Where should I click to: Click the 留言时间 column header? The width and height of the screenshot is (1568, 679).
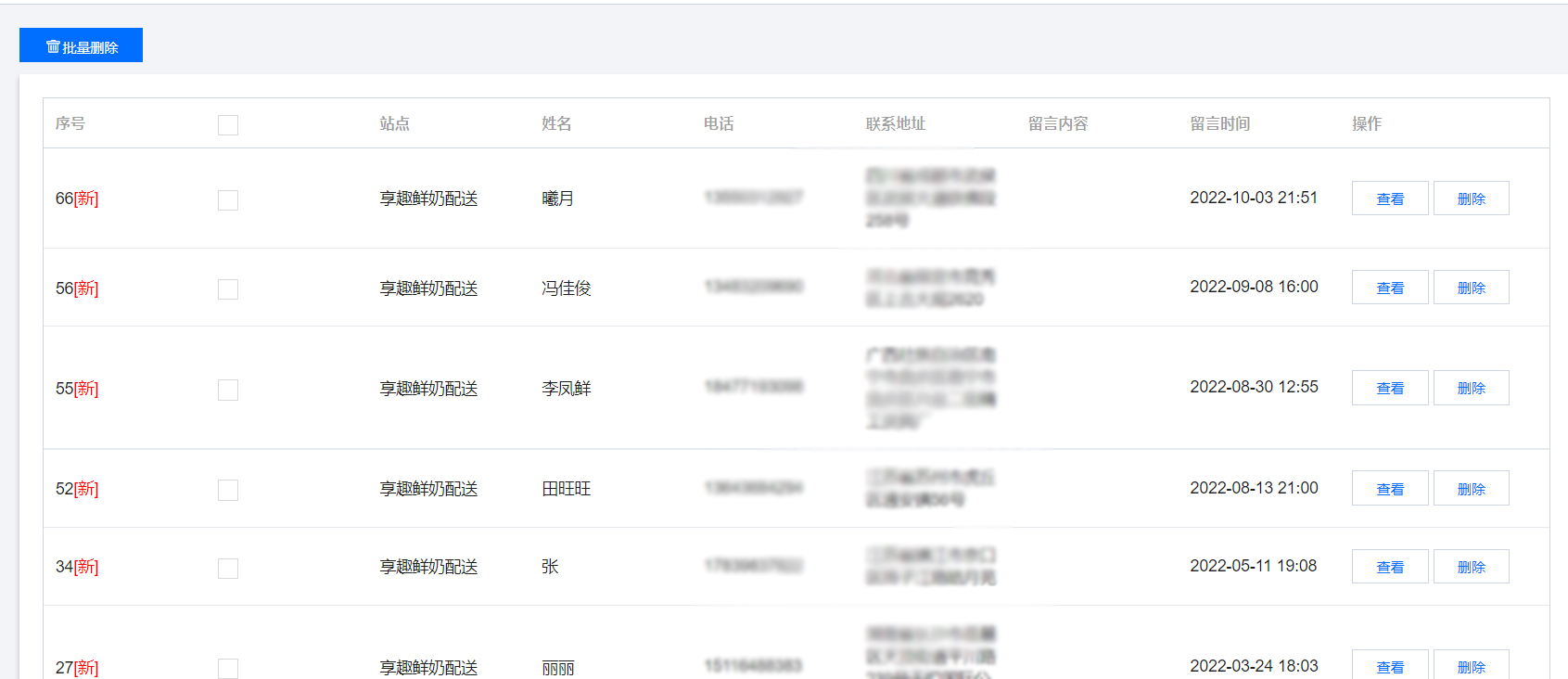click(1219, 123)
